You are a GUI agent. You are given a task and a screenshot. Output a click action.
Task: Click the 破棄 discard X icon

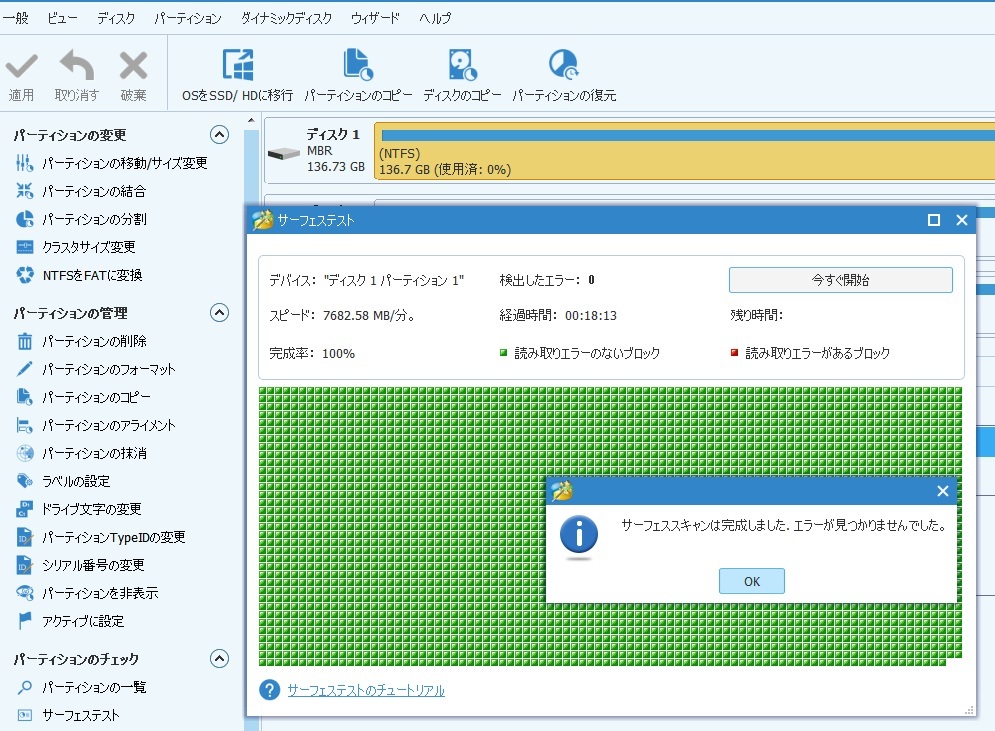pos(133,67)
